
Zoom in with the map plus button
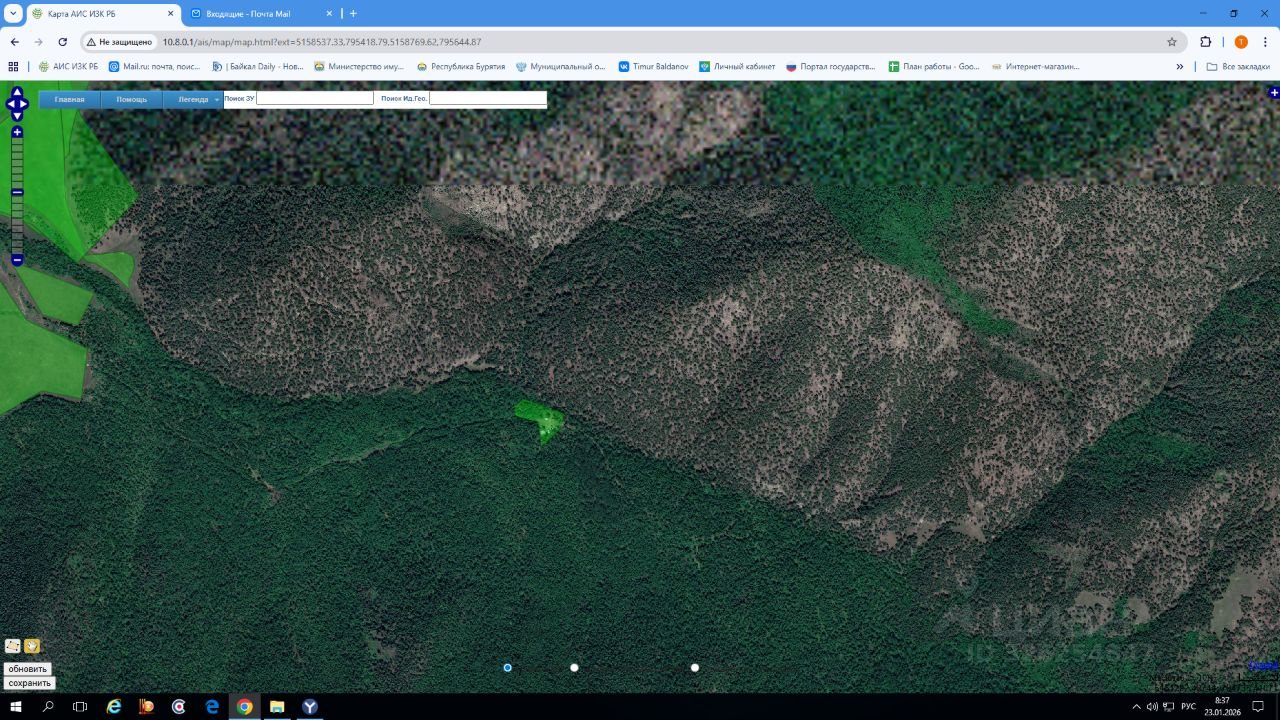[17, 132]
